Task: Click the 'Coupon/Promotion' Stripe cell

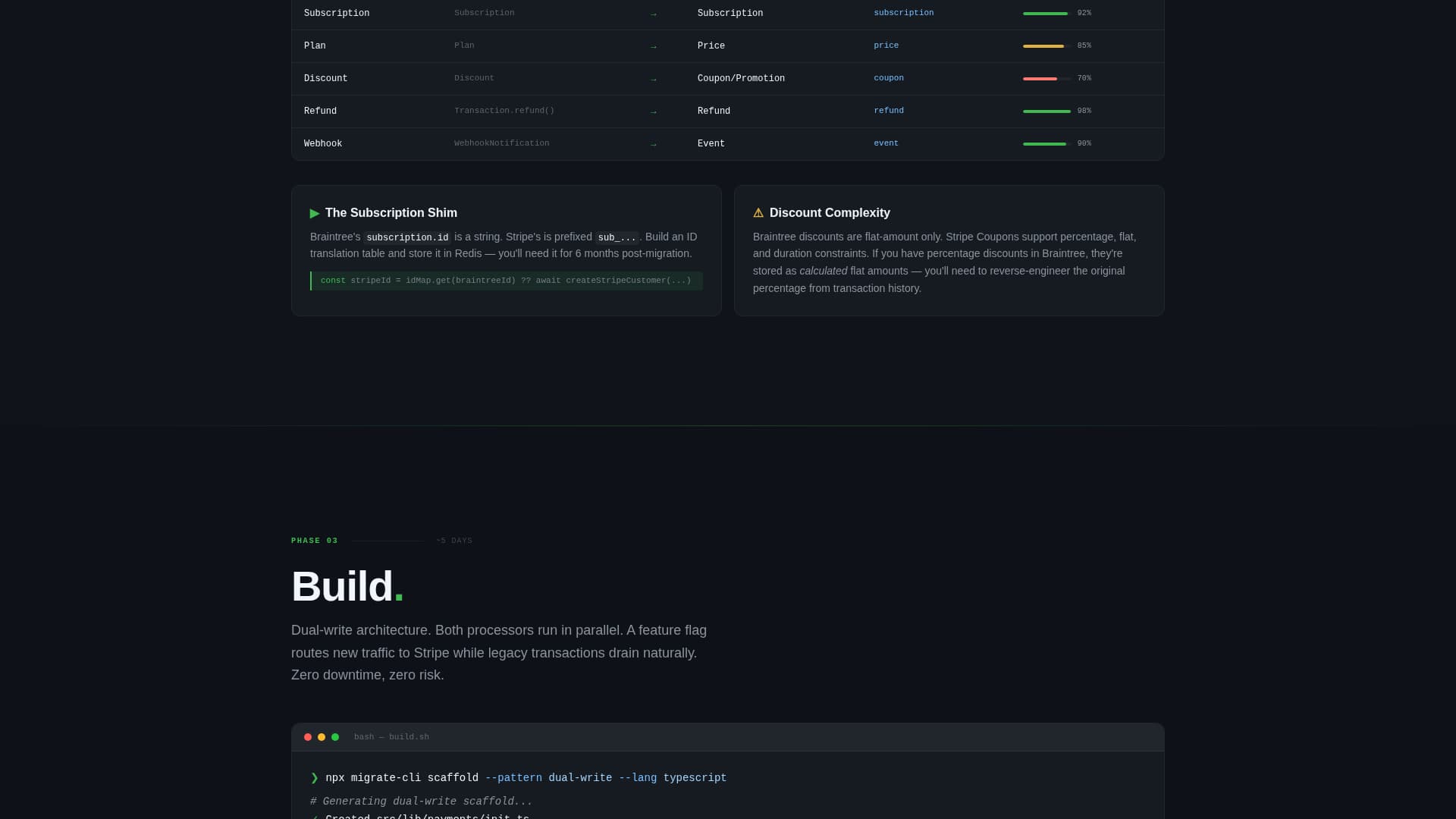Action: (741, 79)
